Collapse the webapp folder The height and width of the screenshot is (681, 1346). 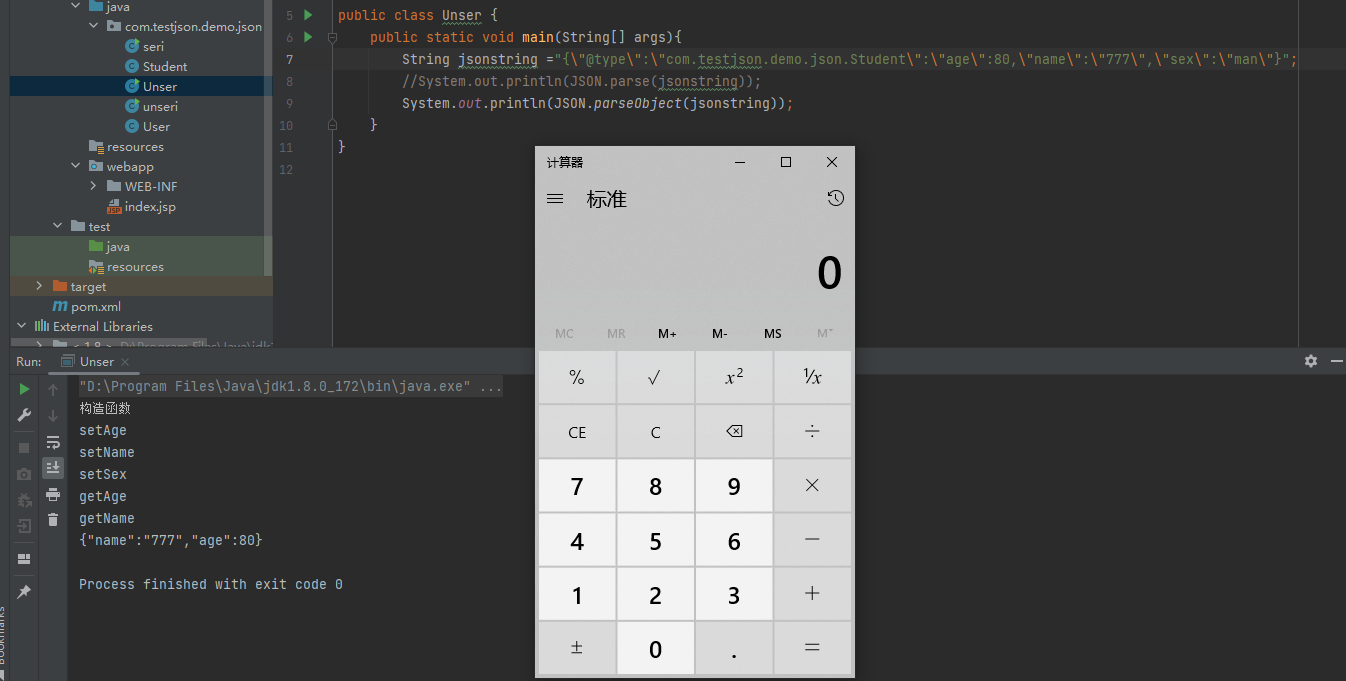75,166
